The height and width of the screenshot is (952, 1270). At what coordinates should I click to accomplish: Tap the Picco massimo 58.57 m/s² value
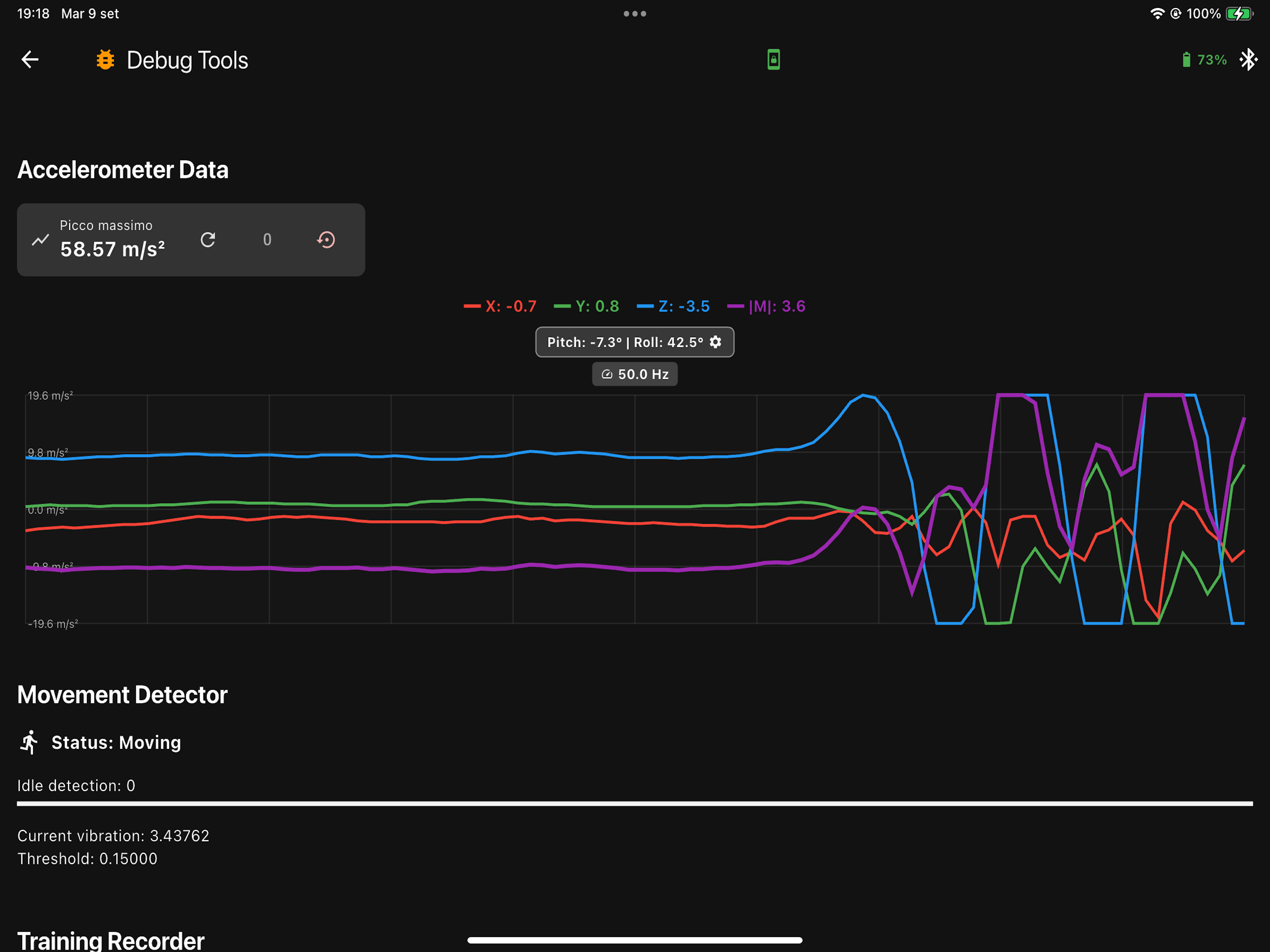click(x=112, y=249)
